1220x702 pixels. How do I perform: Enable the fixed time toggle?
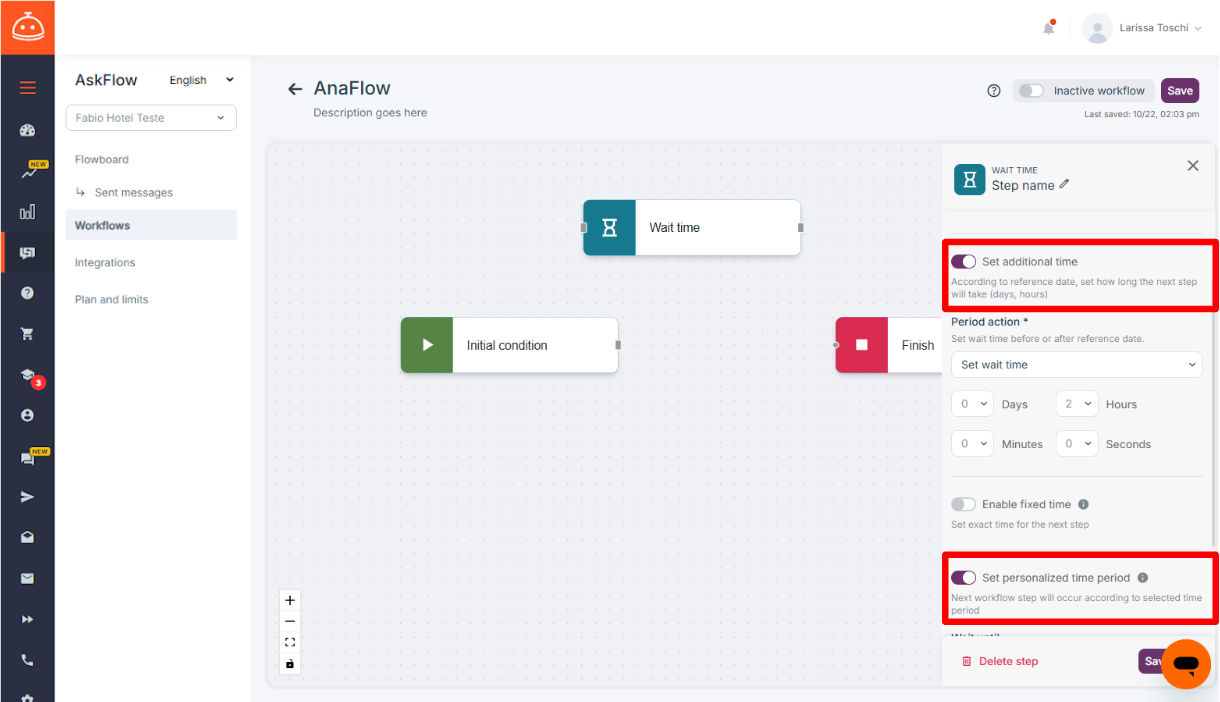(x=963, y=504)
